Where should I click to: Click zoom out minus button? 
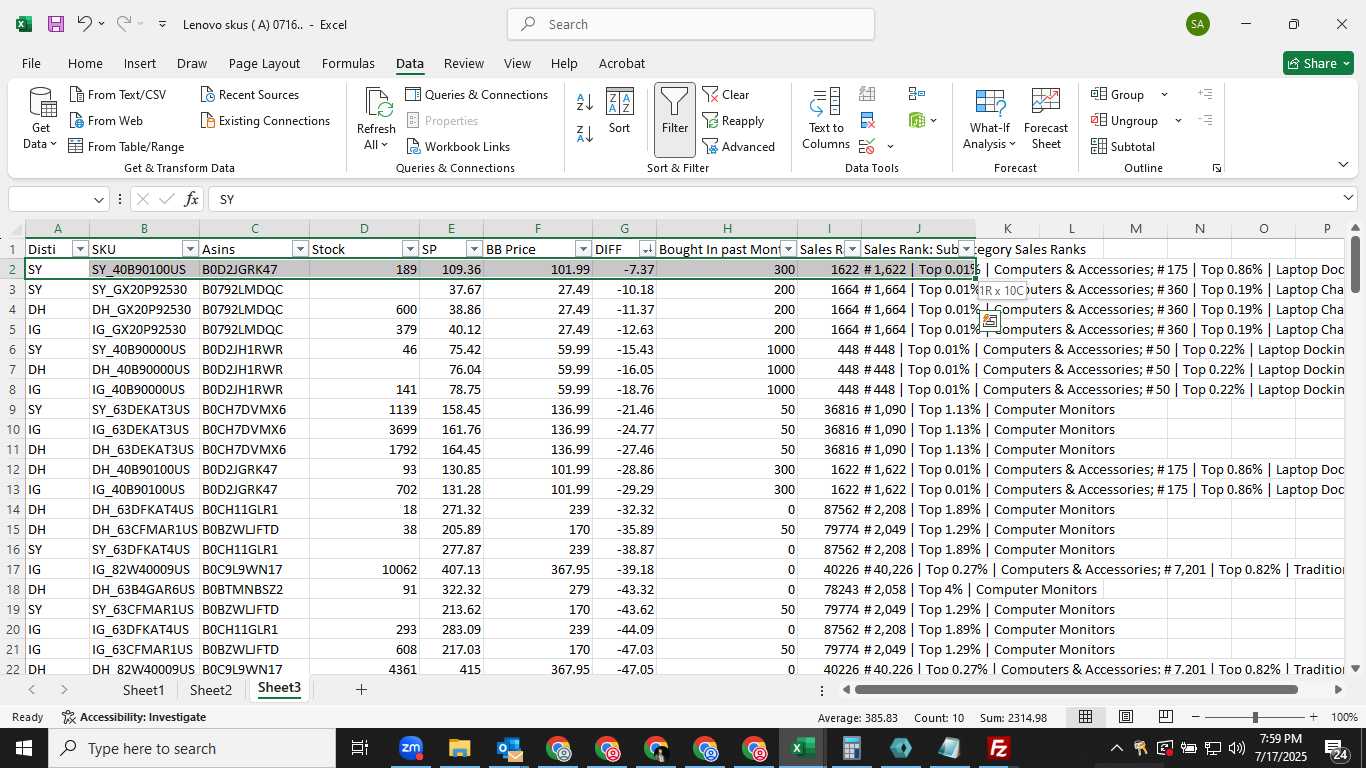1196,717
